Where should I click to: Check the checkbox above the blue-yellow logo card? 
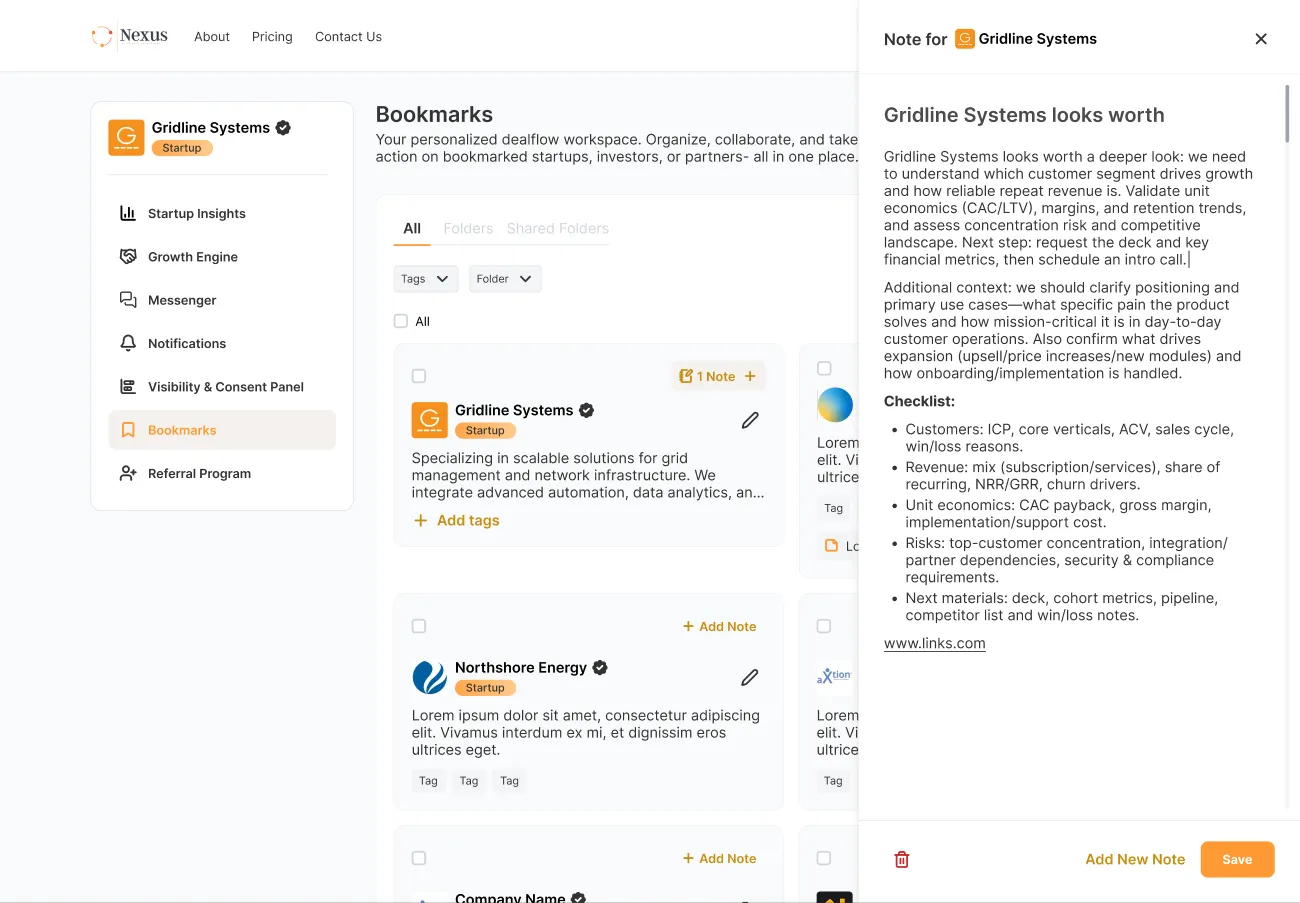click(x=824, y=368)
